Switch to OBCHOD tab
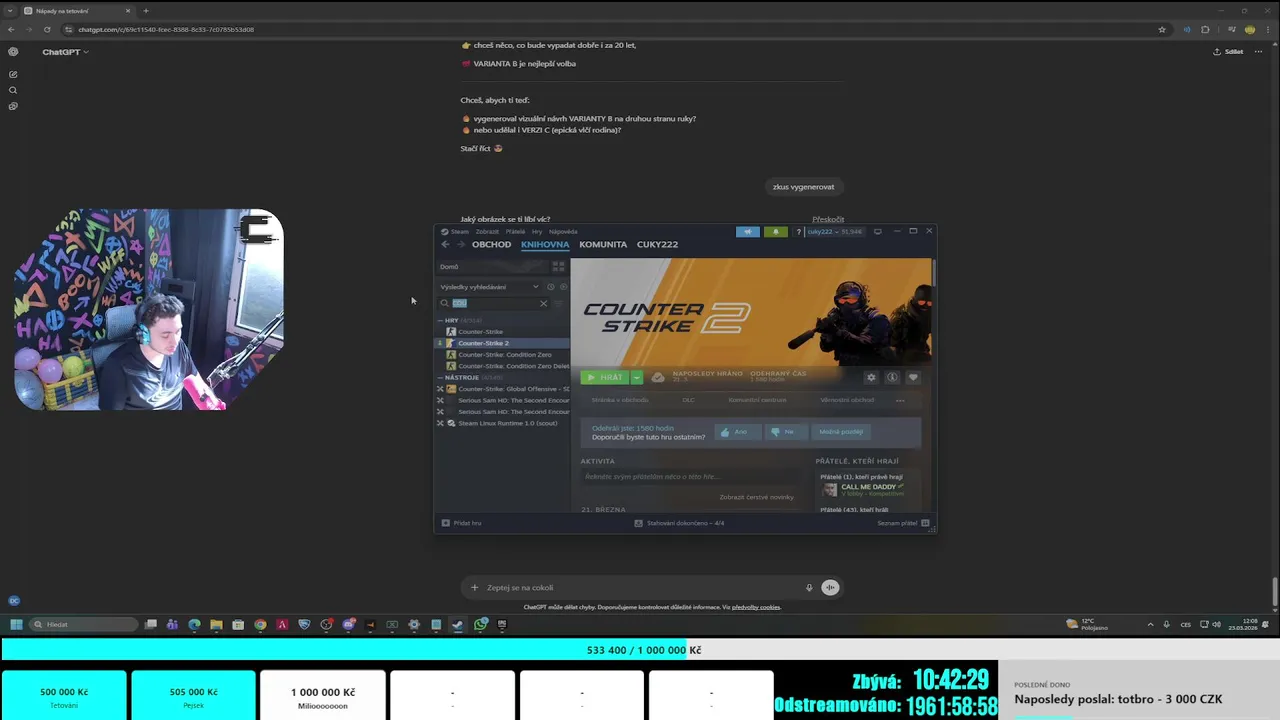This screenshot has width=1280, height=720. (491, 244)
